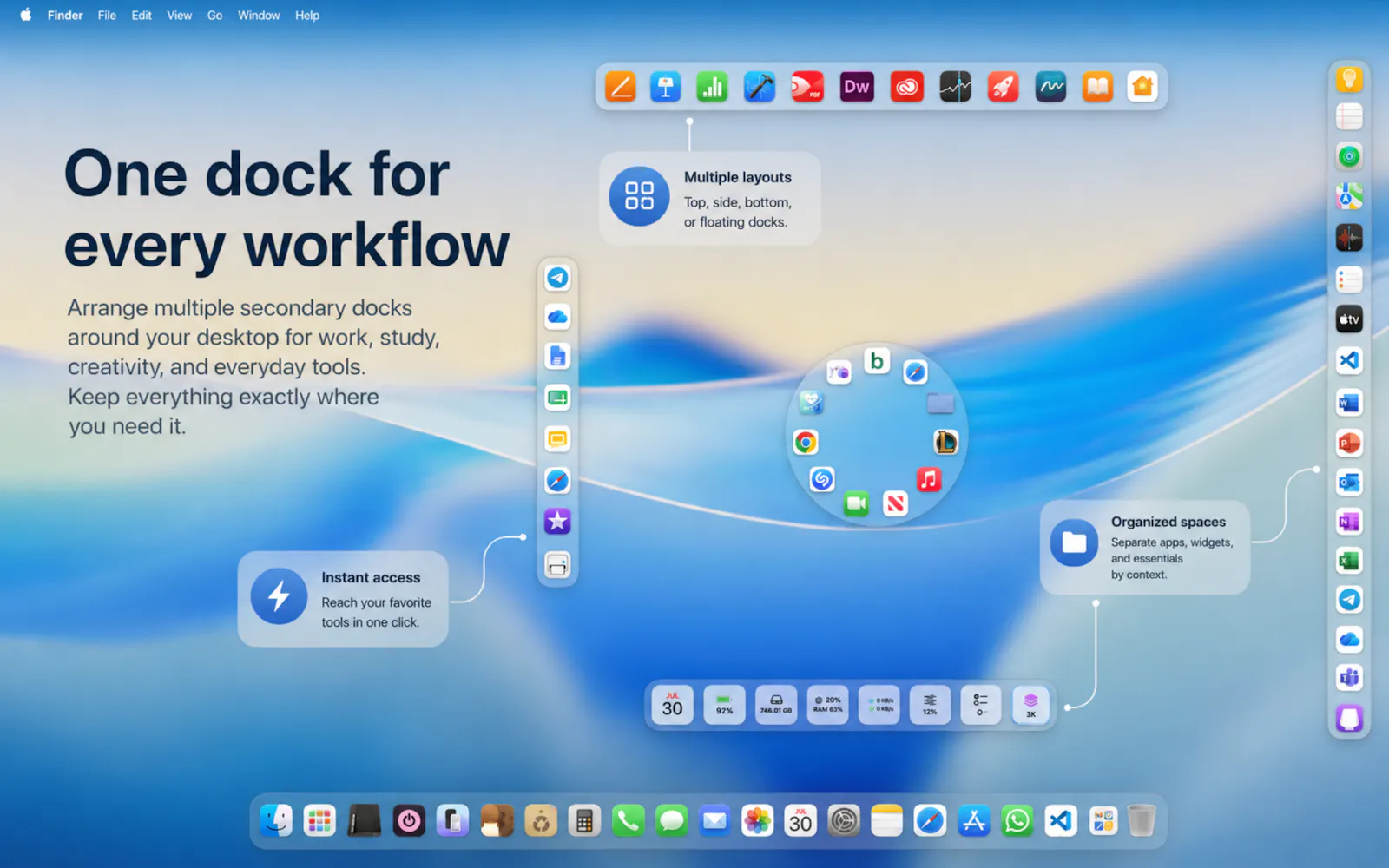This screenshot has height=868, width=1389.
Task: Open the blue document icon in left dock
Action: 557,357
